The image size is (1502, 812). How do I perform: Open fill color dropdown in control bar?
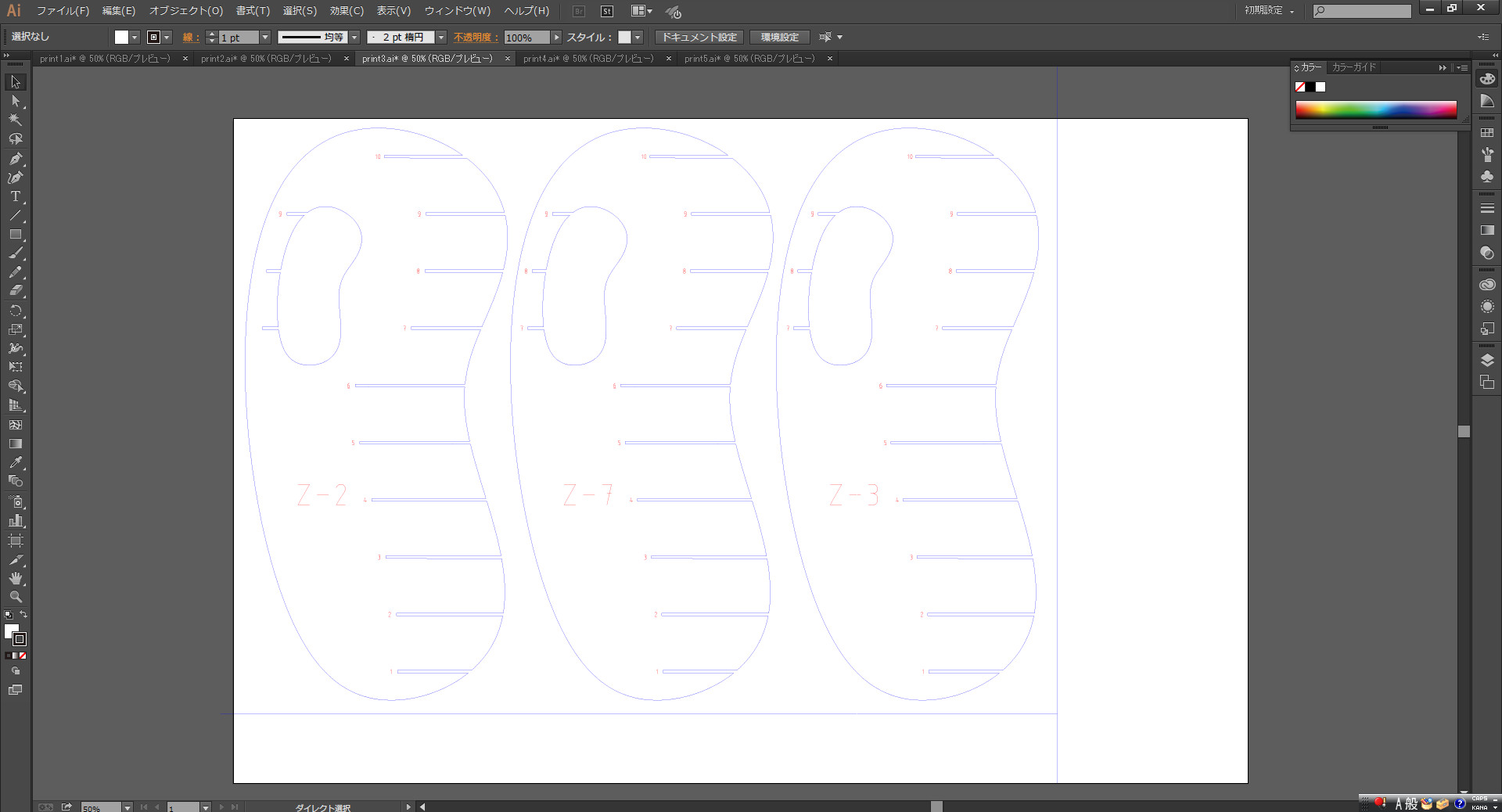pos(135,38)
